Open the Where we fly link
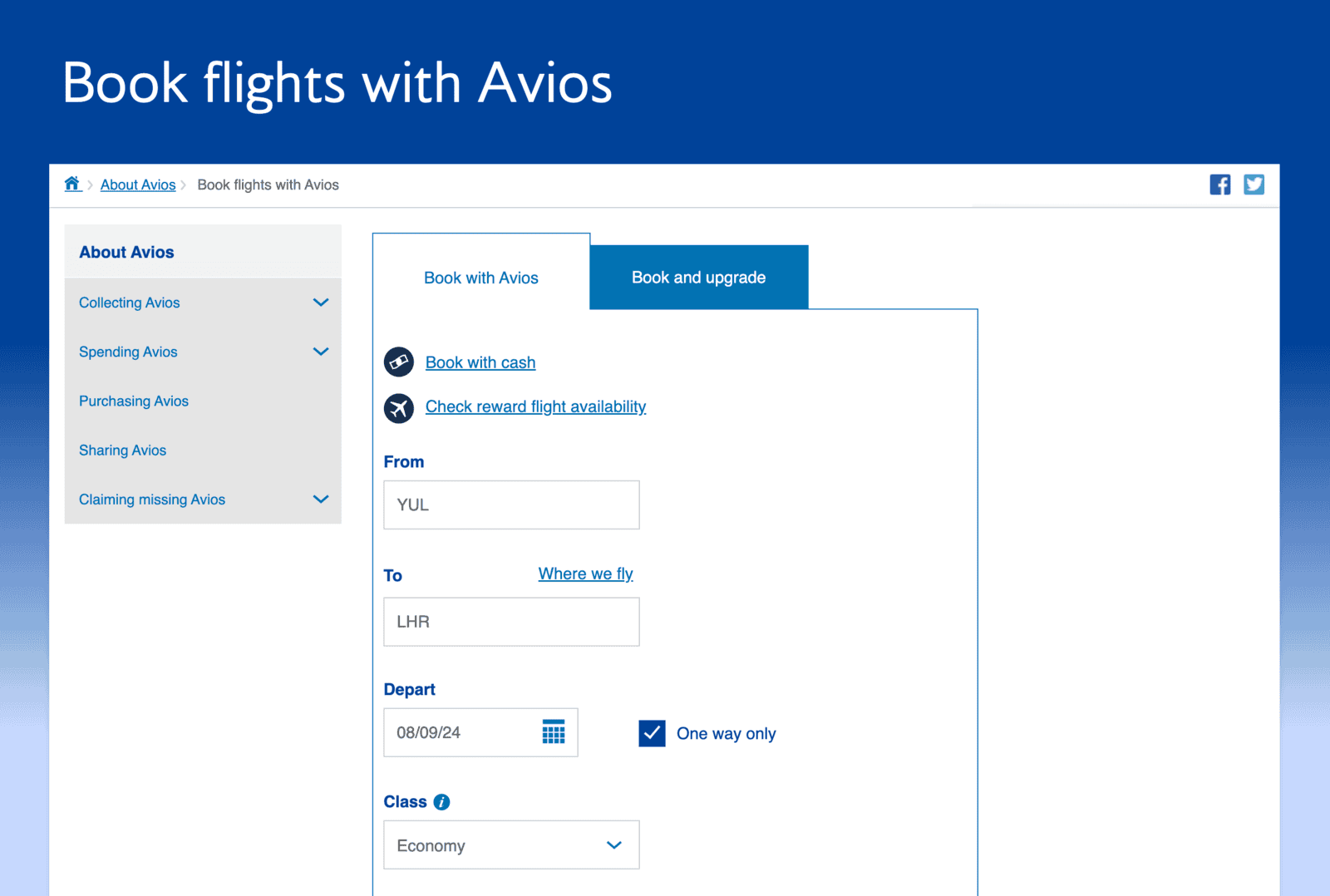1330x896 pixels. coord(585,574)
